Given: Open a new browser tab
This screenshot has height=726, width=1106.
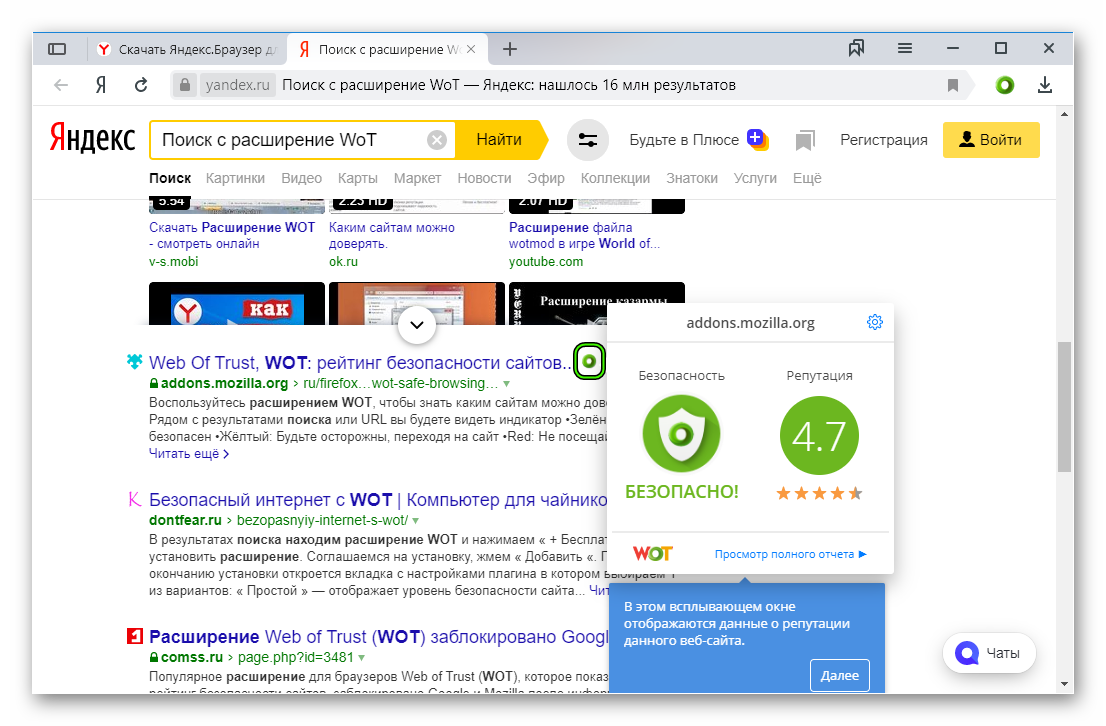Looking at the screenshot, I should point(510,49).
